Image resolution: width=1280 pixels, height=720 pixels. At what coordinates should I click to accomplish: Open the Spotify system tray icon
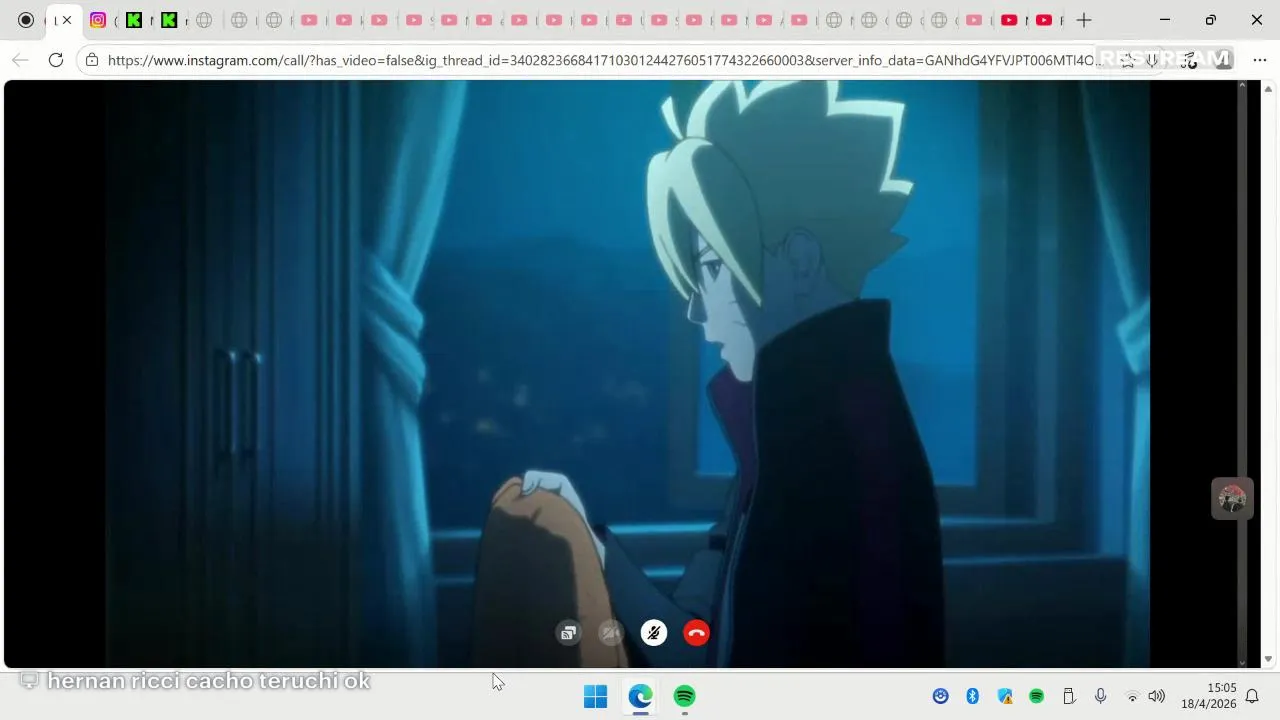tap(1037, 696)
